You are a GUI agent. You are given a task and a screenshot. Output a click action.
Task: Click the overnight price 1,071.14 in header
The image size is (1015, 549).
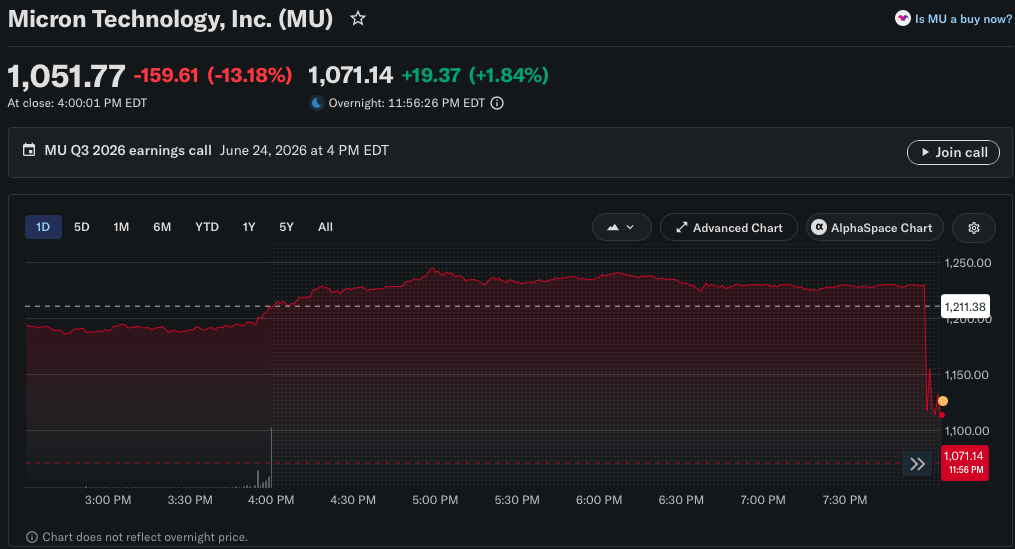click(350, 75)
